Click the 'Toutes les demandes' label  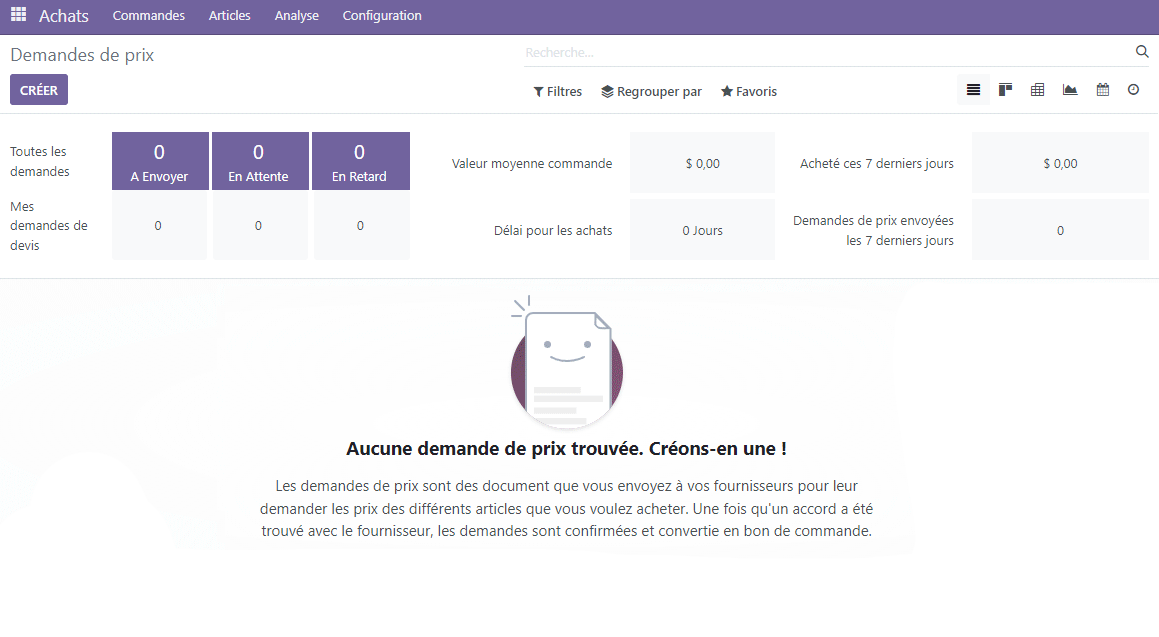pyautogui.click(x=39, y=161)
